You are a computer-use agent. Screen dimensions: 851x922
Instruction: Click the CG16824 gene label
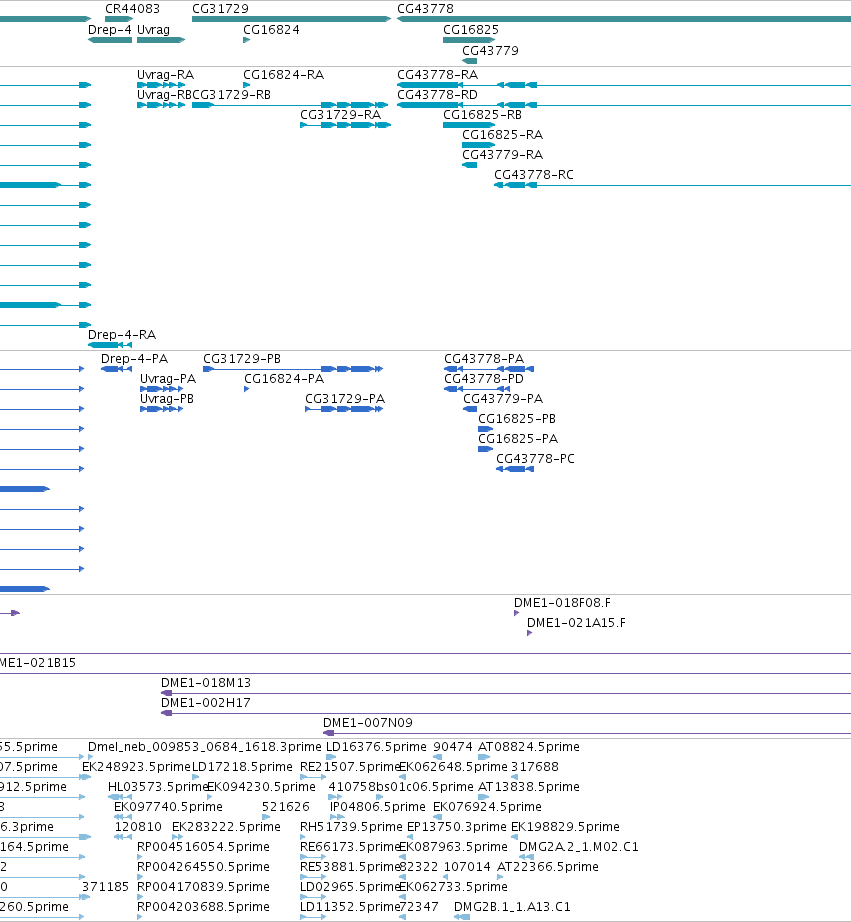click(271, 30)
